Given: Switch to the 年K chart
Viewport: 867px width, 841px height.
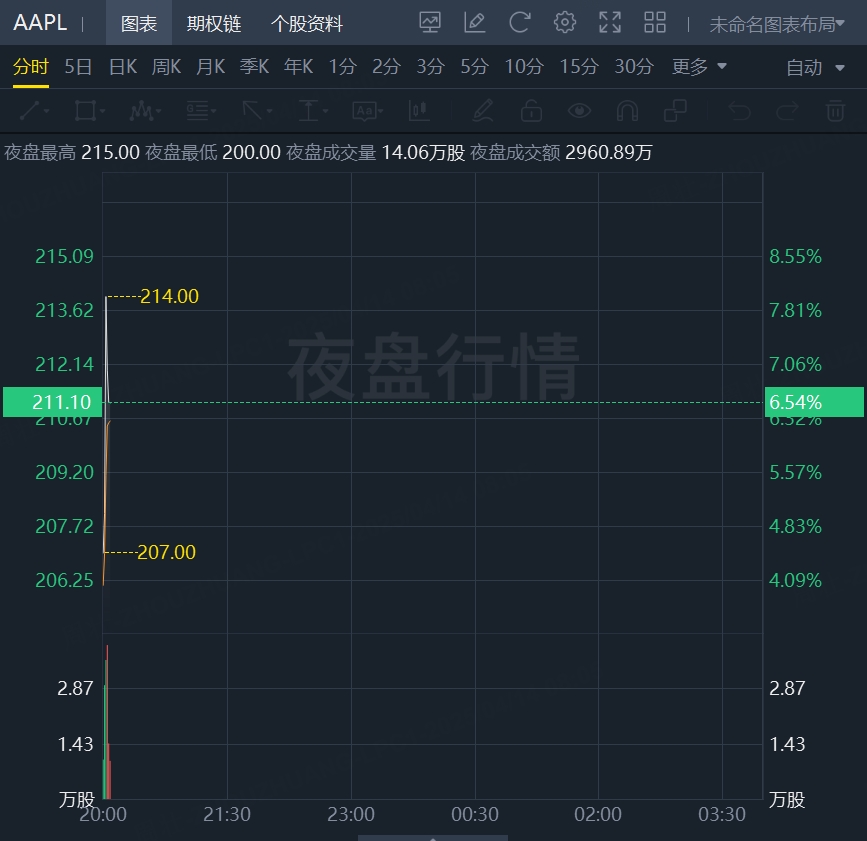Looking at the screenshot, I should pyautogui.click(x=299, y=67).
